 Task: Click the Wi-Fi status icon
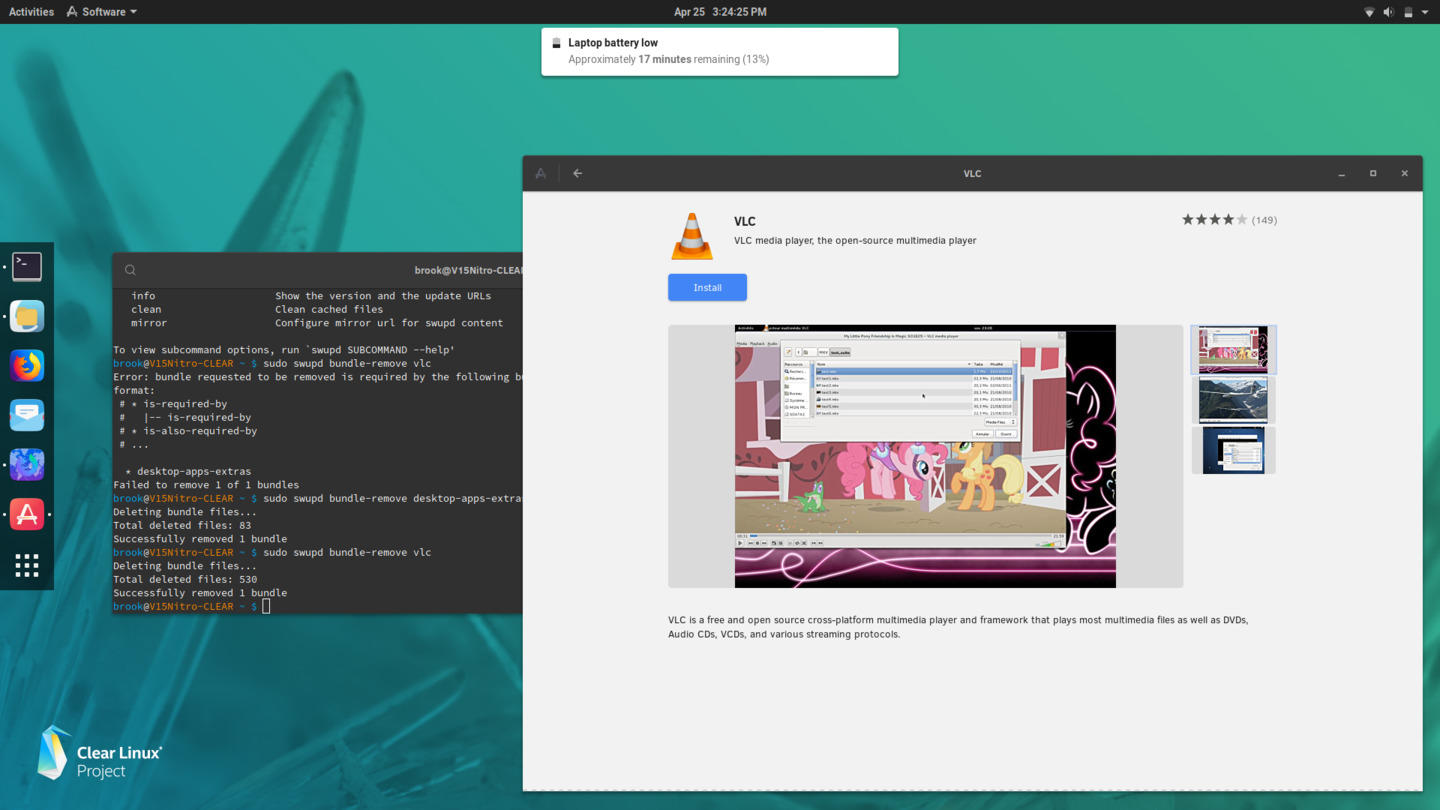(1369, 12)
